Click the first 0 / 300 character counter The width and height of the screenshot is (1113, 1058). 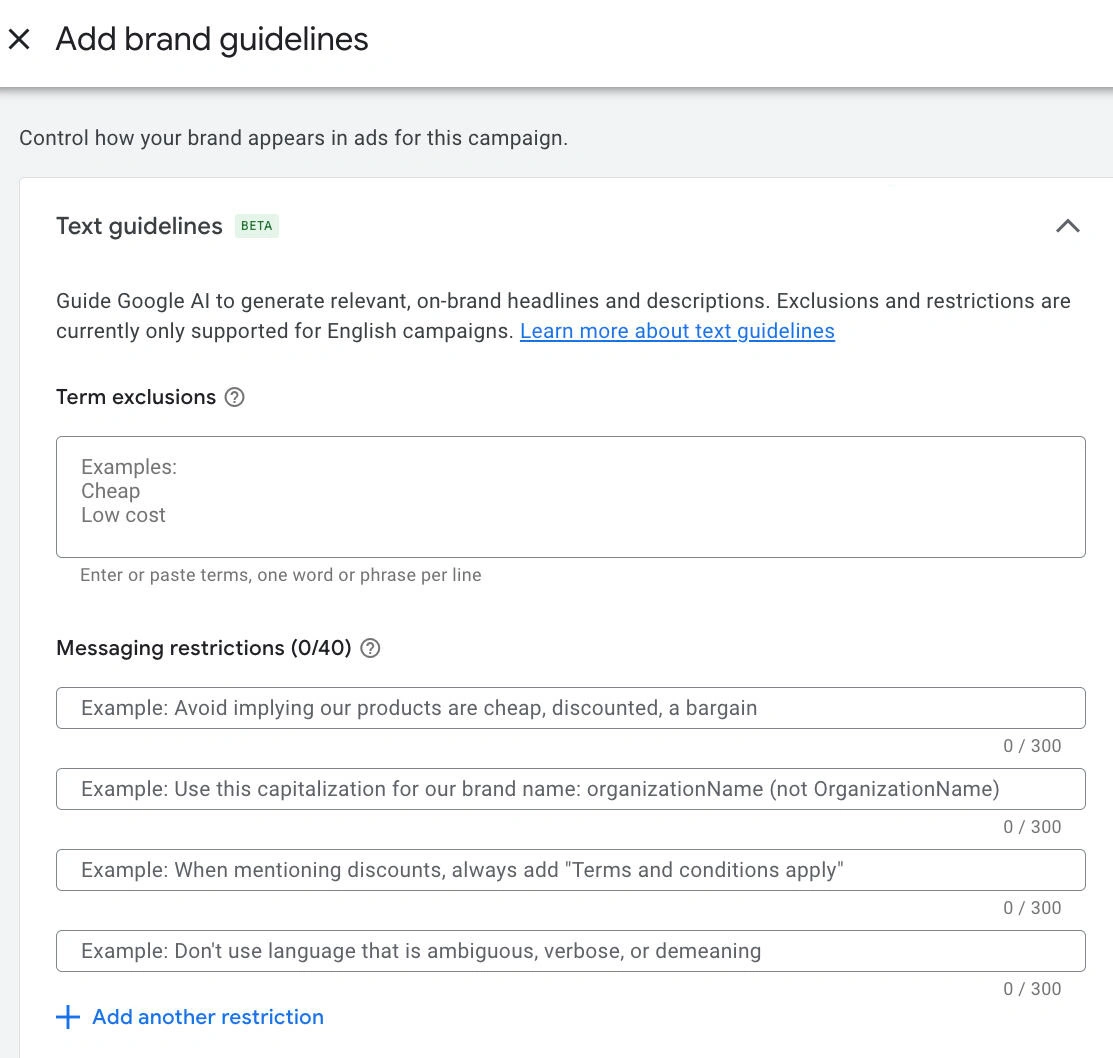click(1032, 746)
